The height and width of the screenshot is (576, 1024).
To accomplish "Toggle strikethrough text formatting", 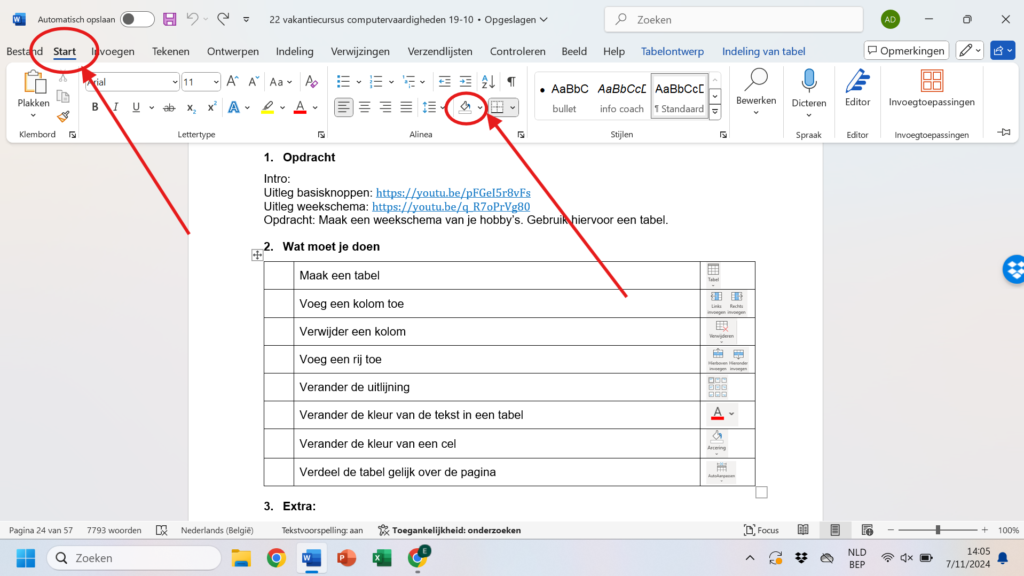I will click(x=169, y=107).
